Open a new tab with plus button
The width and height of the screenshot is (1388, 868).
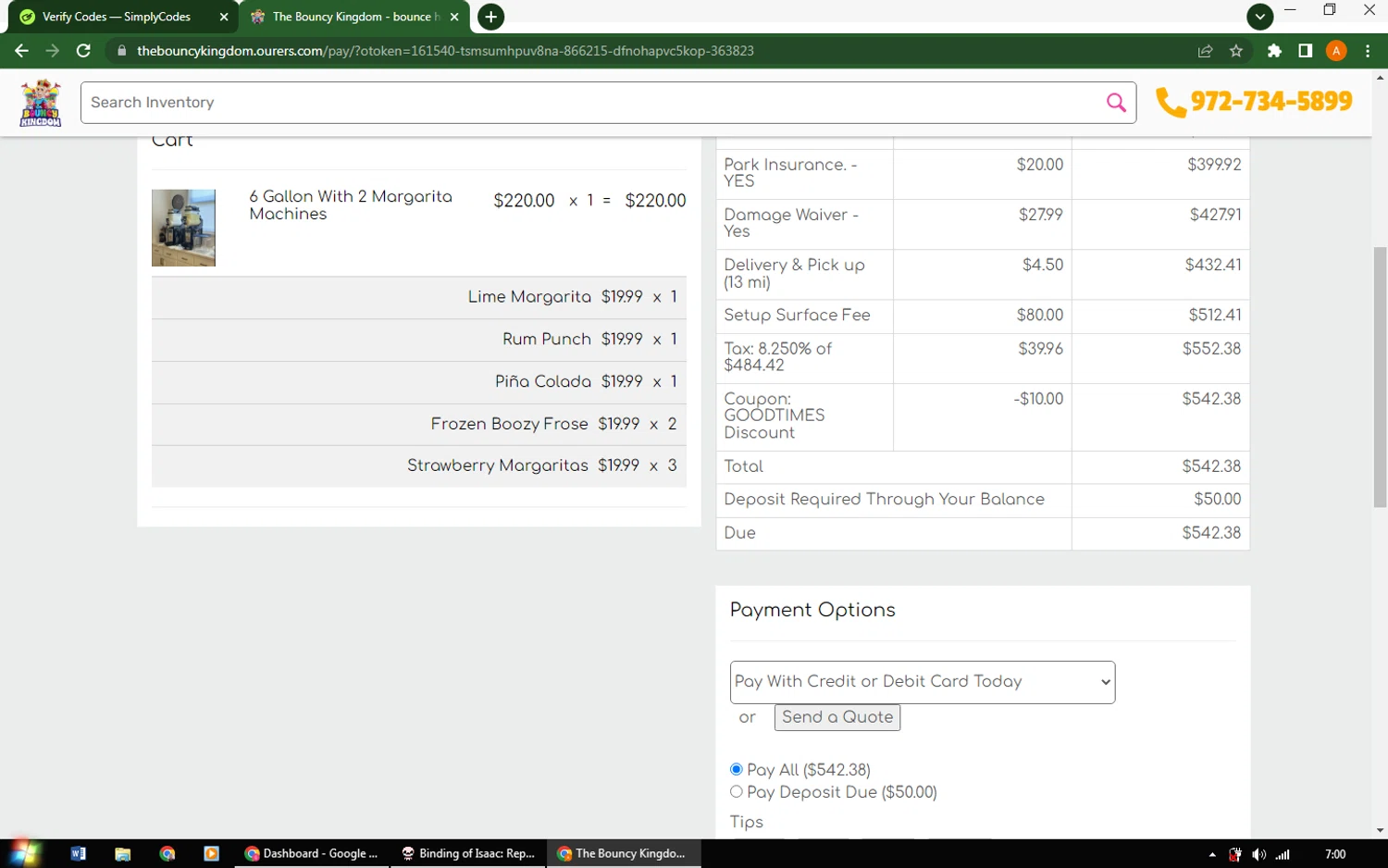(490, 17)
